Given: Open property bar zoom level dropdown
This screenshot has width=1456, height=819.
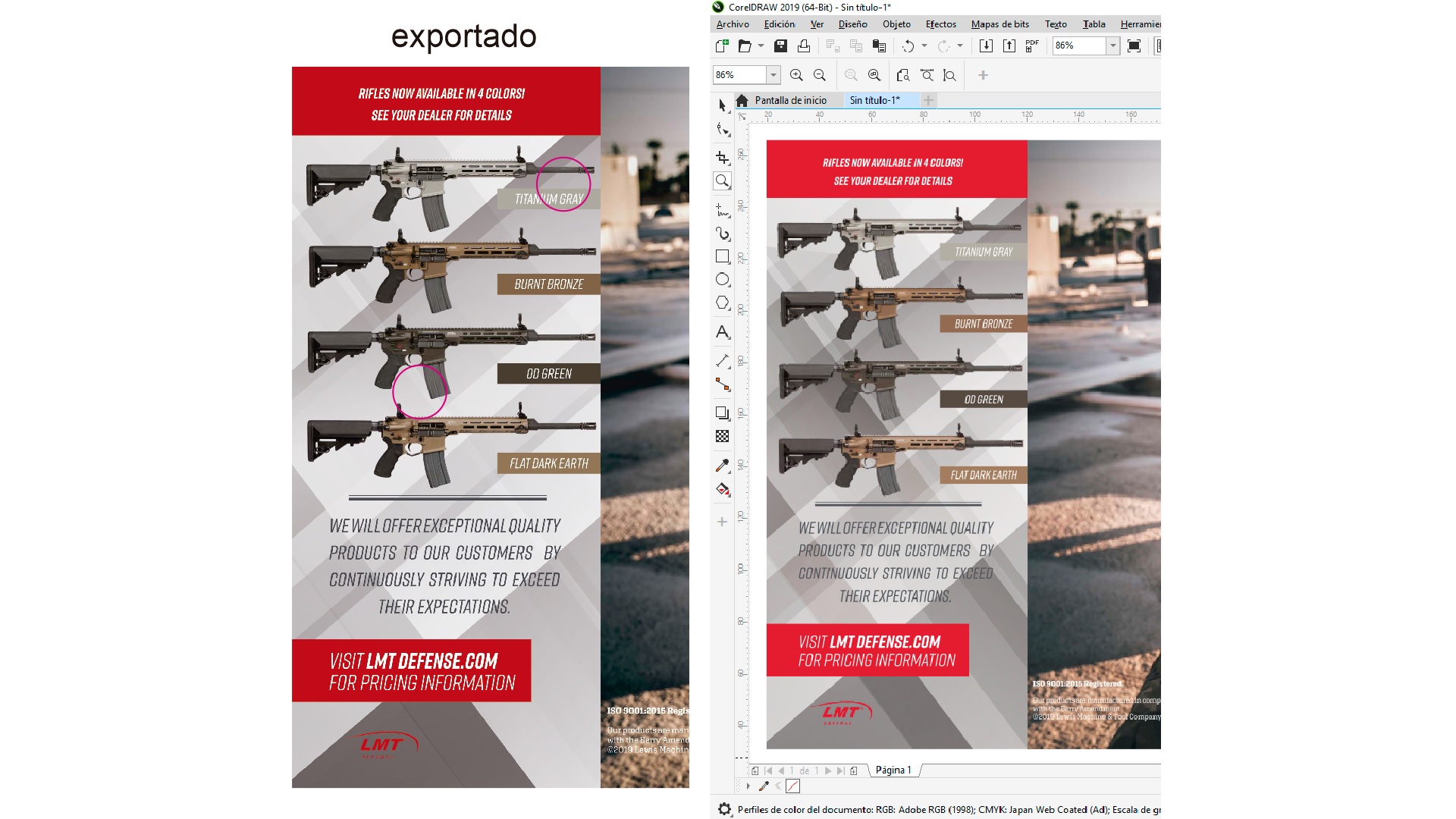Looking at the screenshot, I should point(773,75).
